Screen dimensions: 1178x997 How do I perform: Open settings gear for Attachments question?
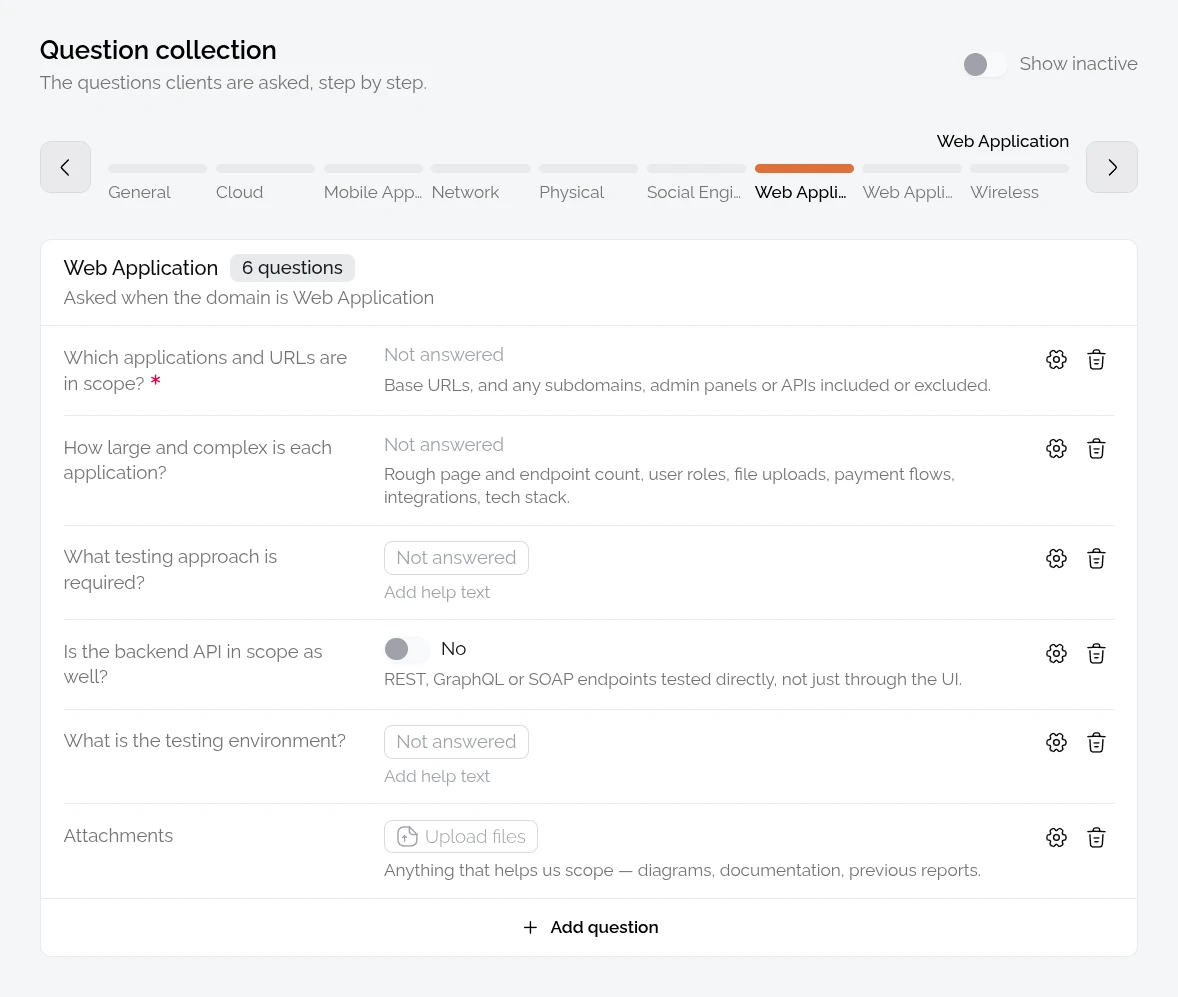pos(1056,837)
